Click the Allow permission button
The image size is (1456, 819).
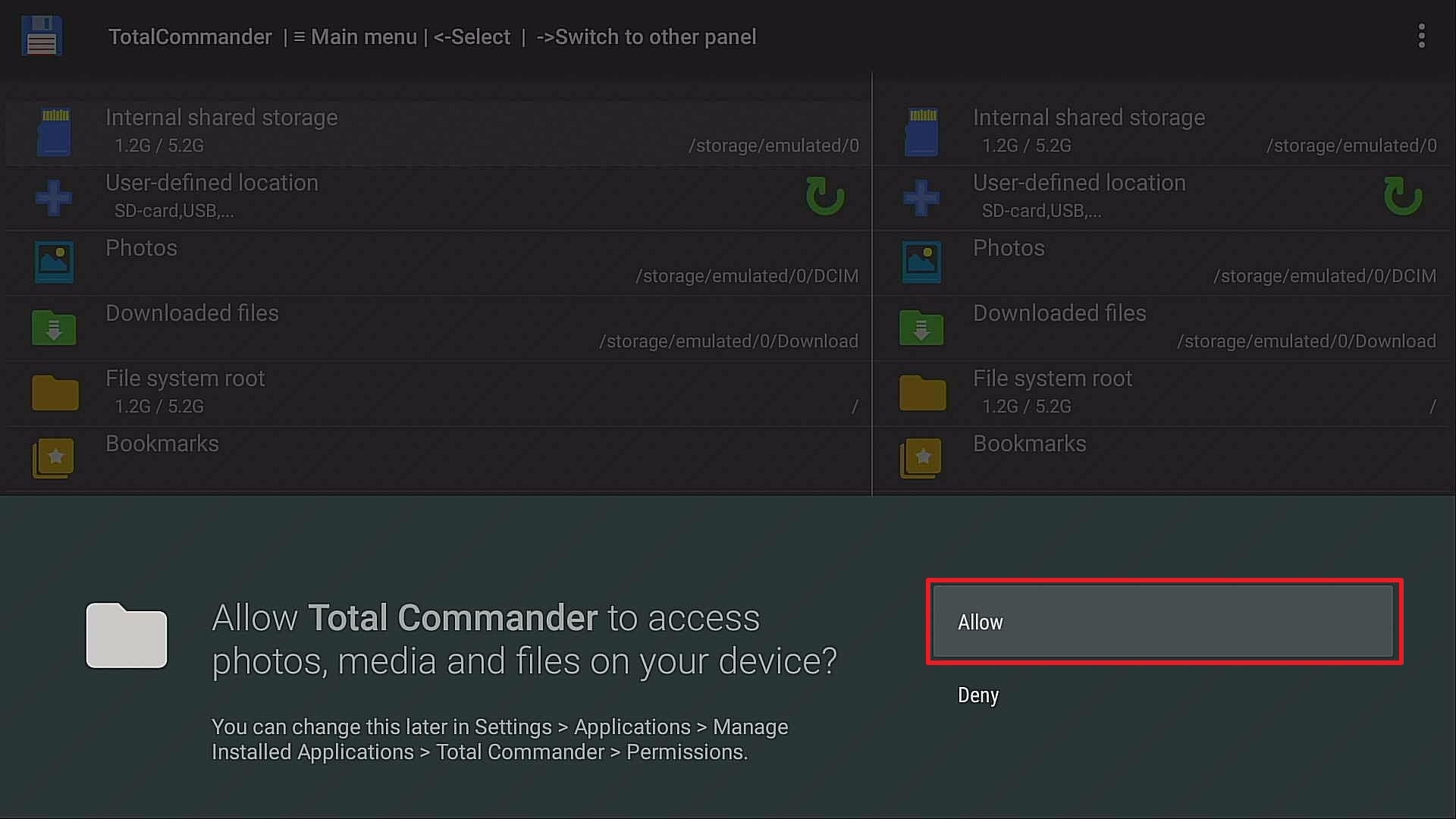coord(1163,621)
